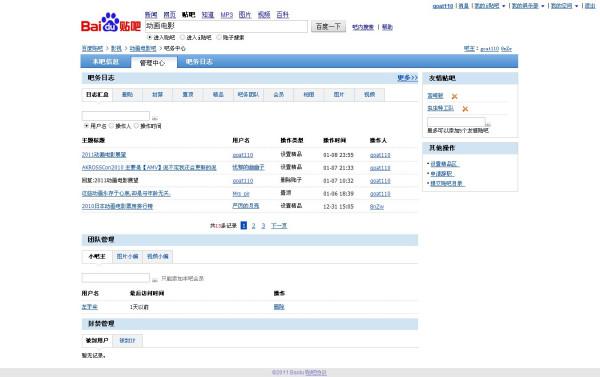Open the 吧内搜索 link
This screenshot has width=600, height=377.
click(x=363, y=27)
